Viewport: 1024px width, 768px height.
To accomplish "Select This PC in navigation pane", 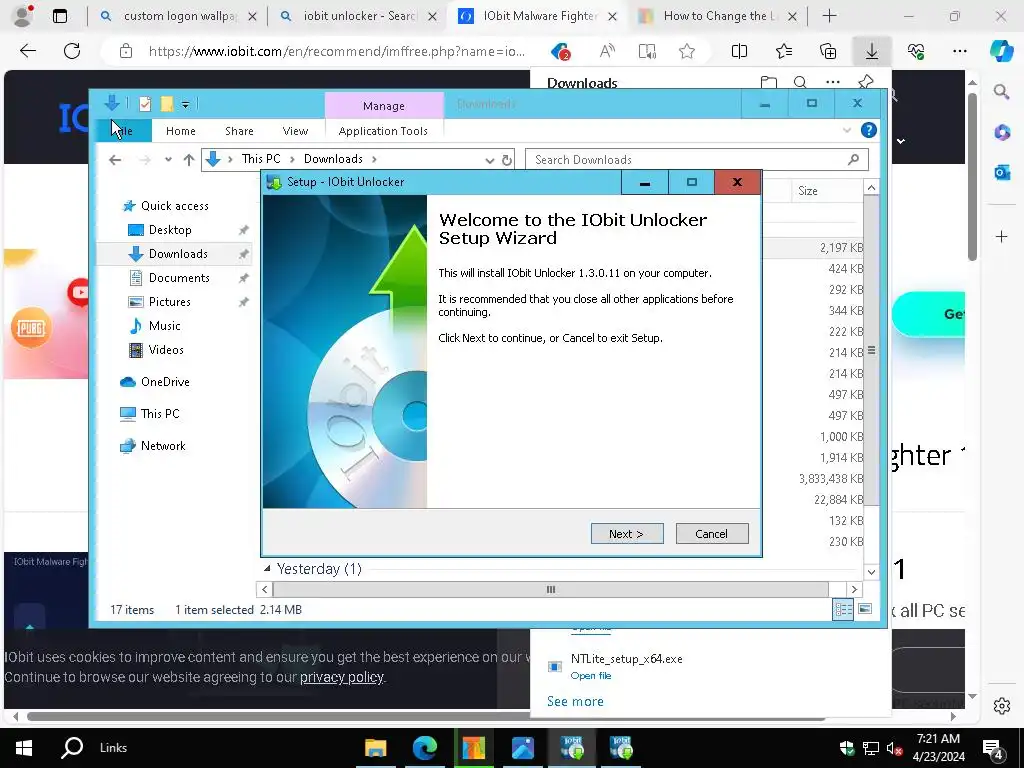I will pyautogui.click(x=150, y=413).
